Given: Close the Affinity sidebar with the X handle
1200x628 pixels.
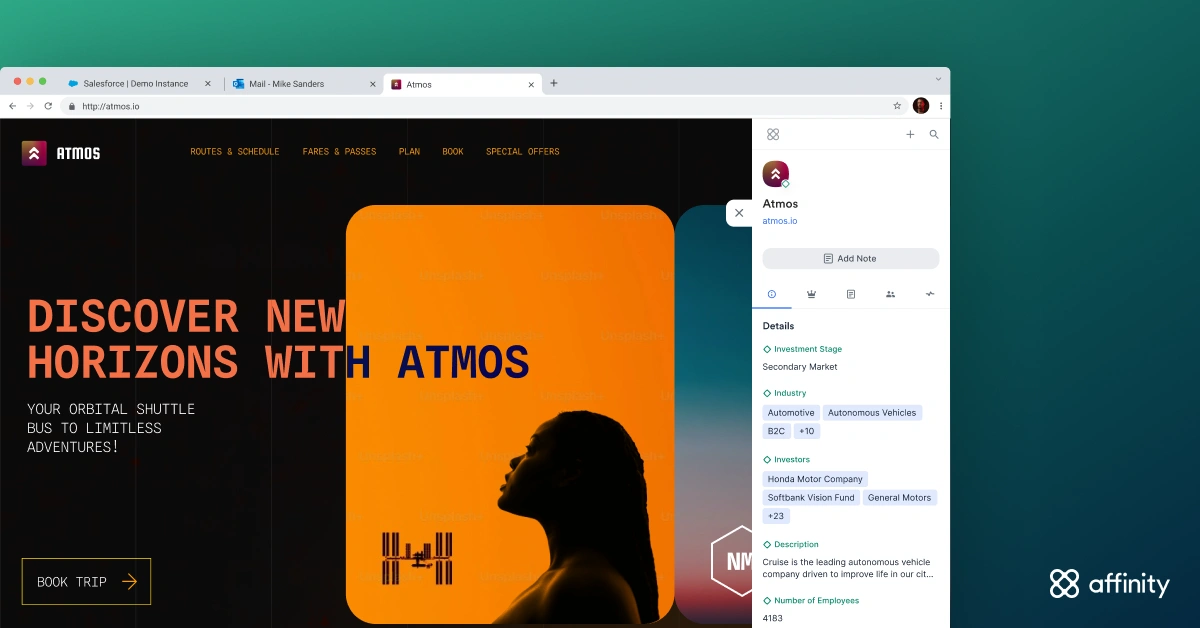Looking at the screenshot, I should tap(739, 213).
